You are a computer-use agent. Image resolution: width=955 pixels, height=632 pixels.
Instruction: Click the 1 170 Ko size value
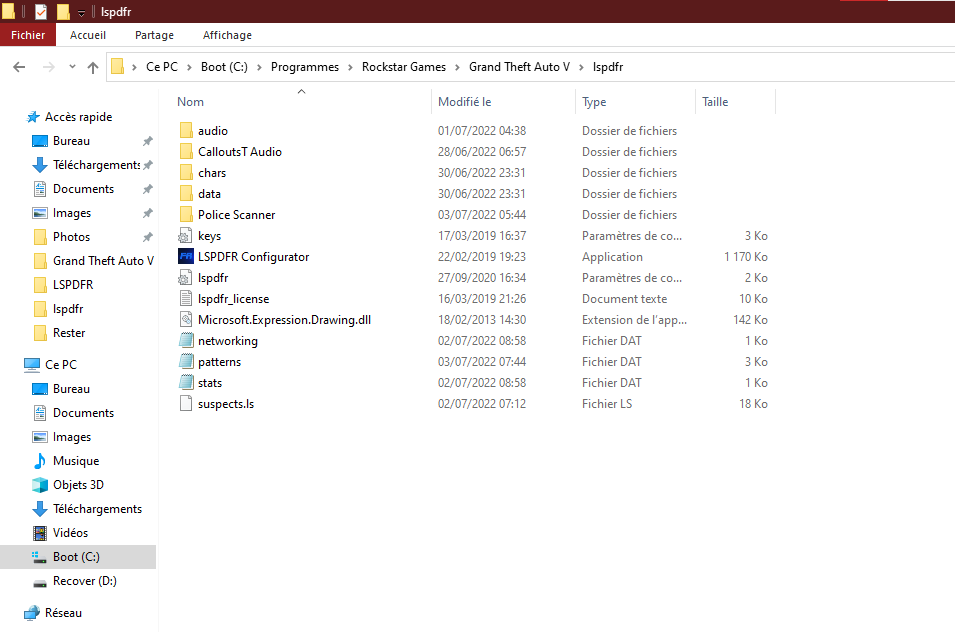(745, 257)
